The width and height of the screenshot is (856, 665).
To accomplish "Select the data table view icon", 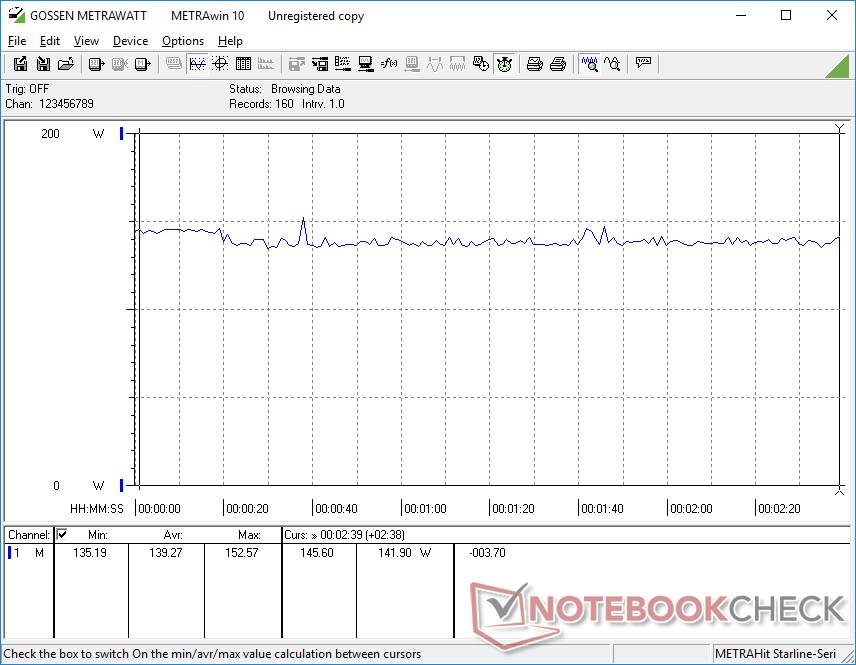I will (243, 64).
